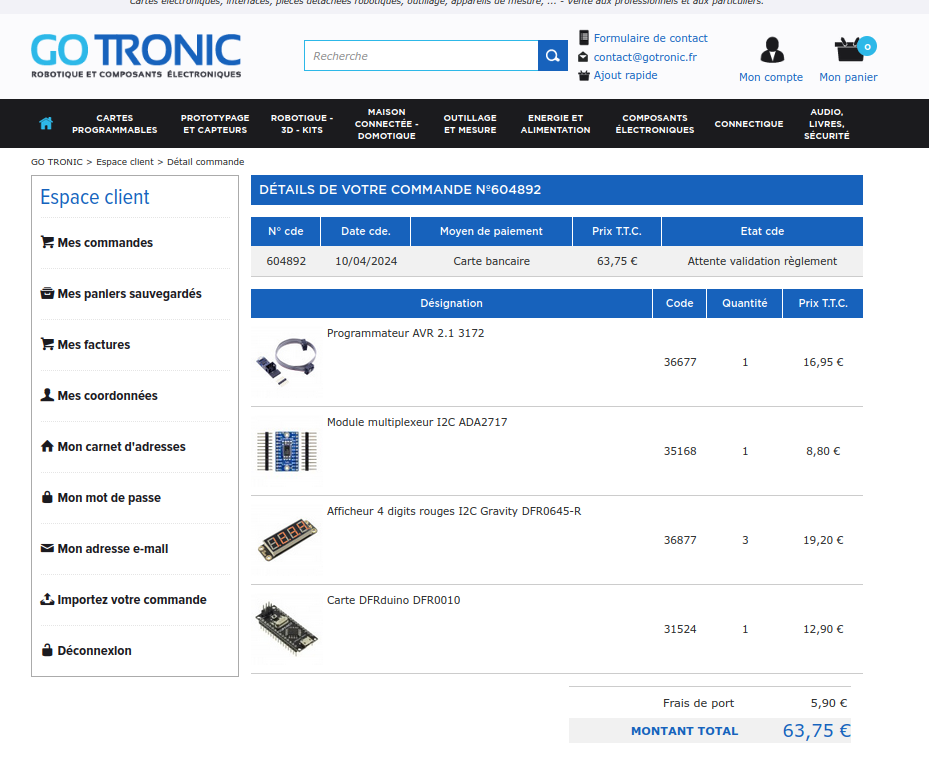
Task: Open Robotique - 3D - Kits menu
Action: (301, 124)
